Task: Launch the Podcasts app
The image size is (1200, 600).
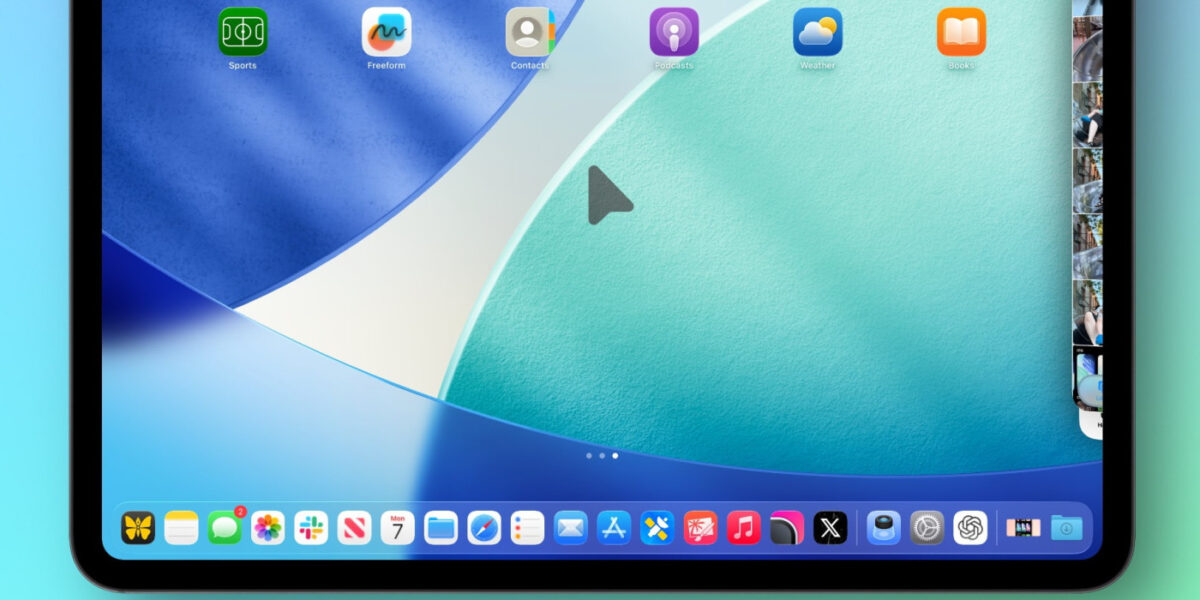Action: (674, 32)
